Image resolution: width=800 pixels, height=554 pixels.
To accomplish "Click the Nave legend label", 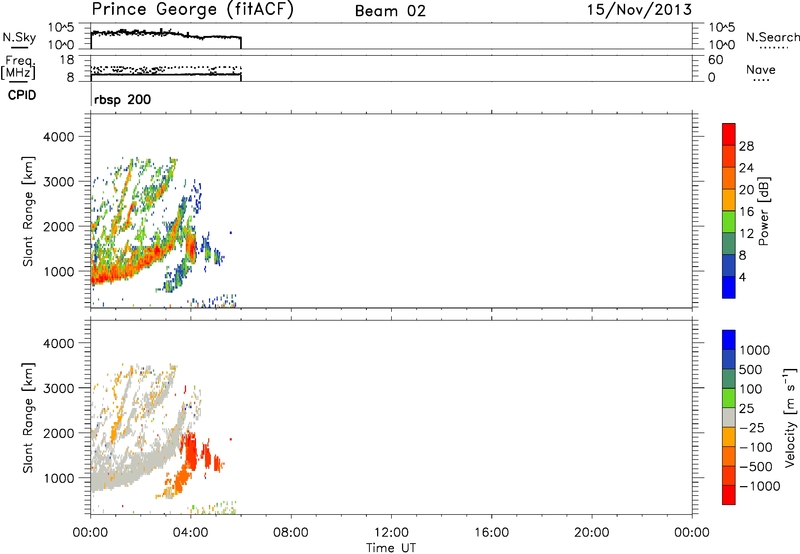I will coord(761,69).
